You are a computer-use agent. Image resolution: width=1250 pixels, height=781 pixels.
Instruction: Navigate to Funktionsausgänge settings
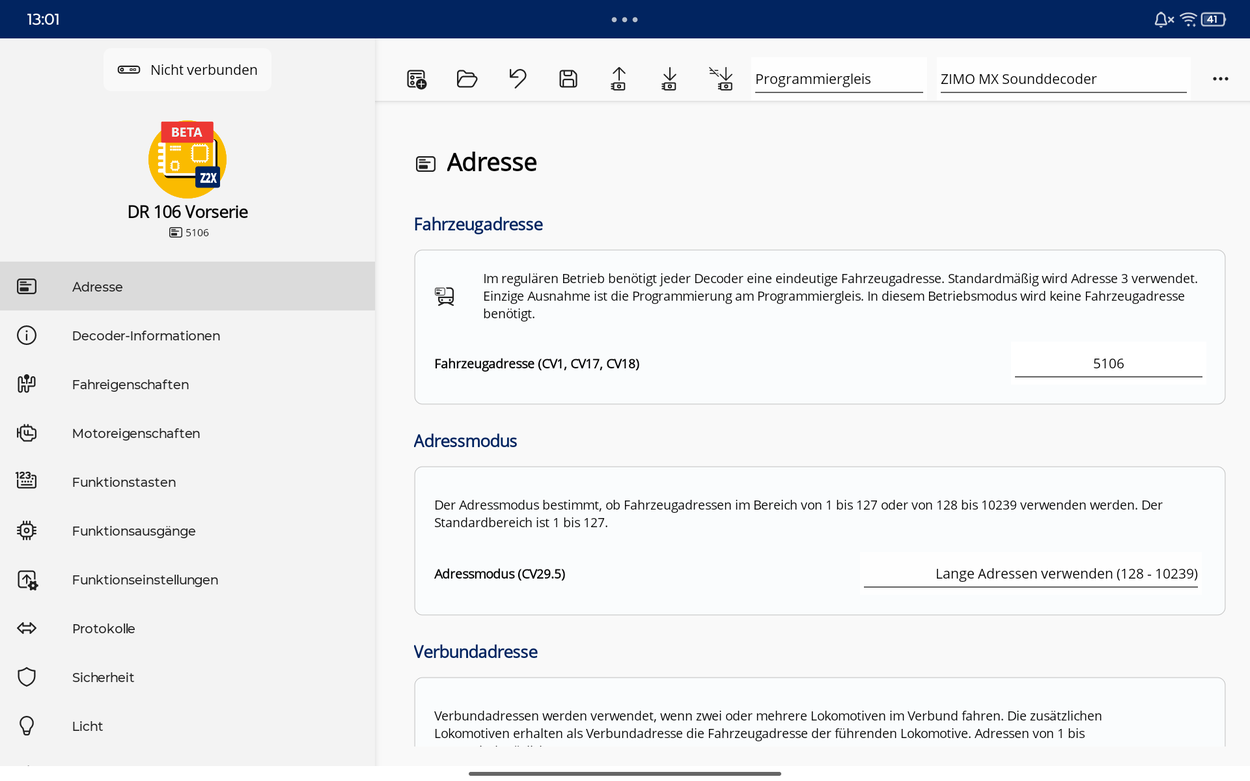pyautogui.click(x=134, y=531)
